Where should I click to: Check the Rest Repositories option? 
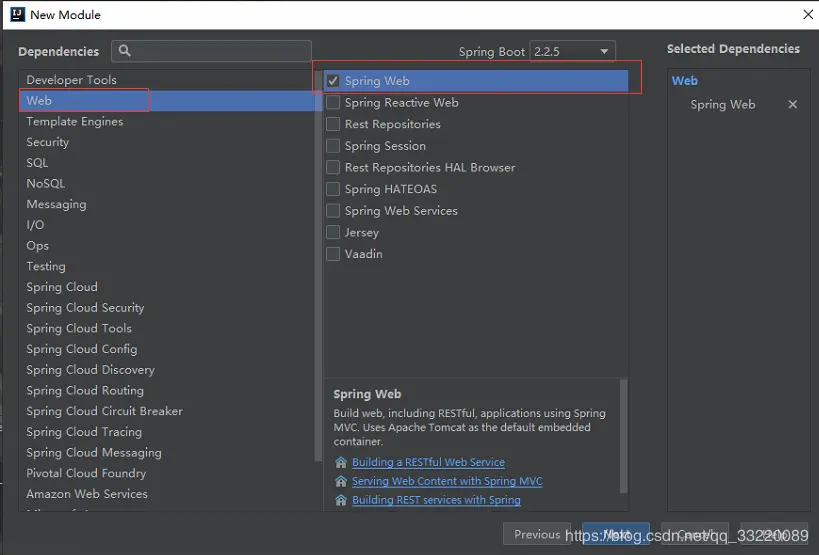point(333,124)
